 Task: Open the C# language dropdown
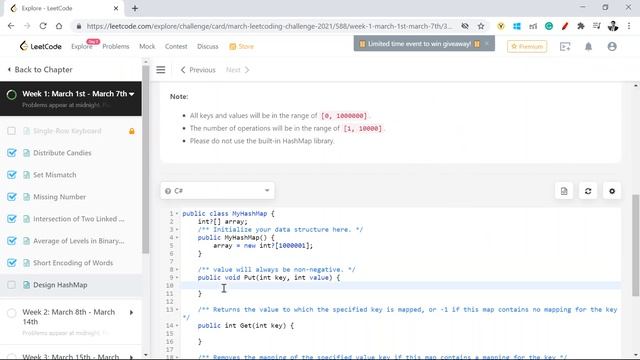(217, 191)
